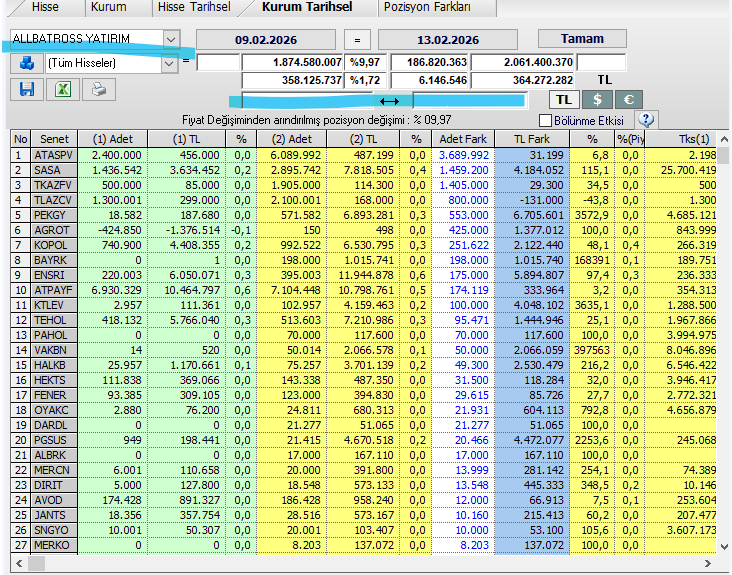Click the 364.272.282 TL total field
This screenshot has height=575, width=732.
pos(523,80)
